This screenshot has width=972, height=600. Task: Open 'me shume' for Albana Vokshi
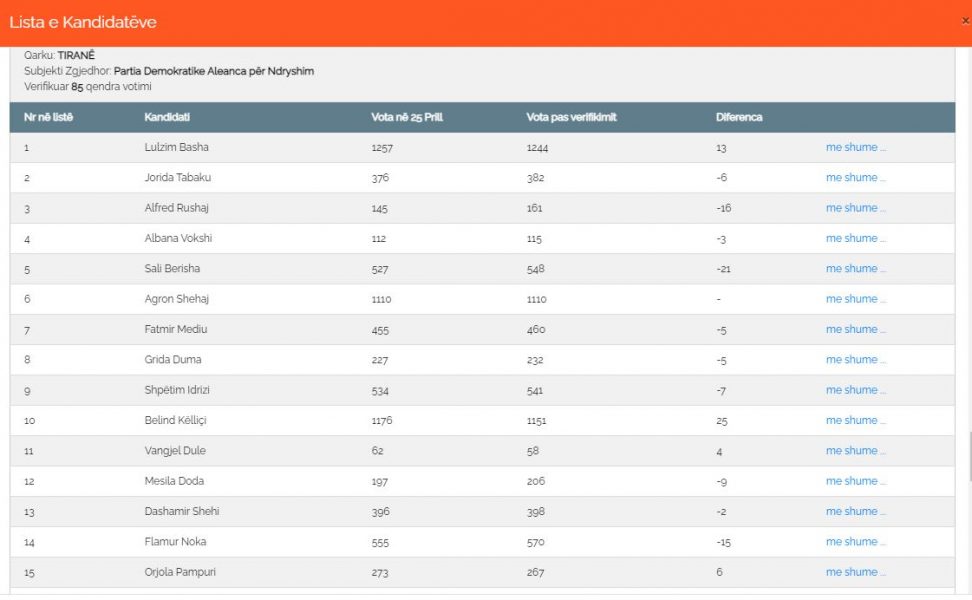point(855,239)
